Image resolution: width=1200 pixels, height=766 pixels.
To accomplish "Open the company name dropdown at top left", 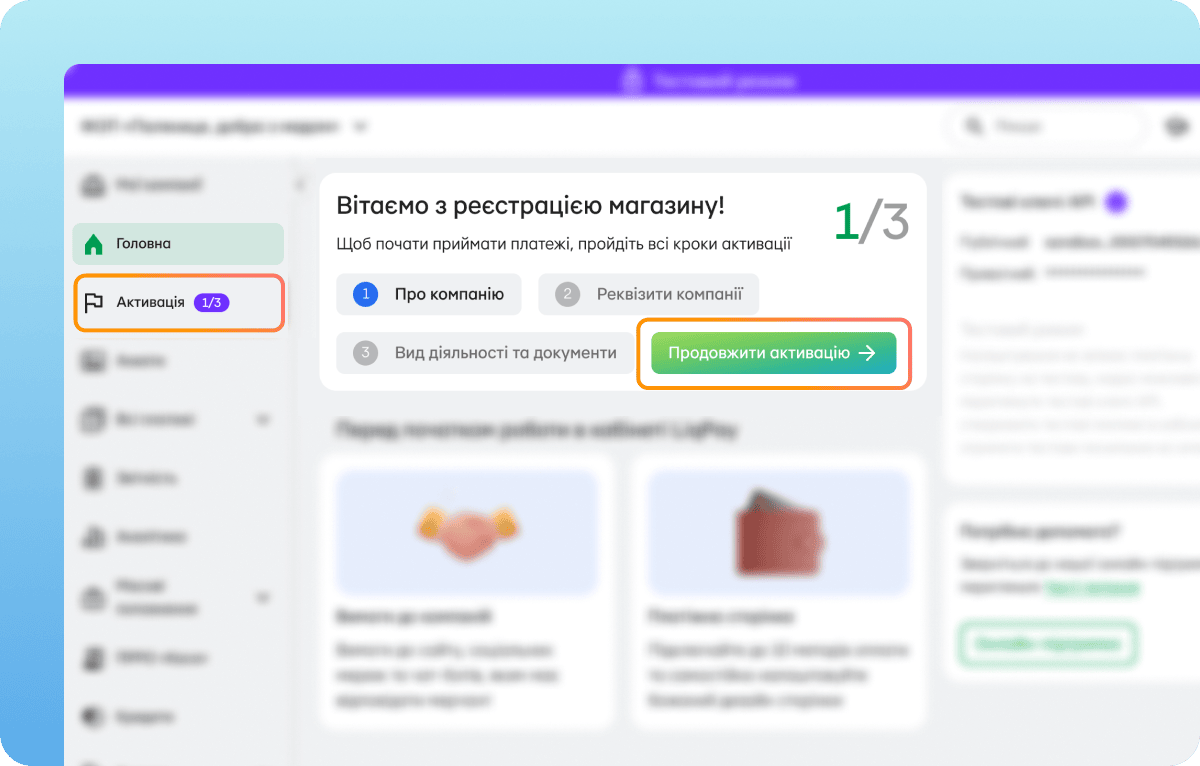I will [225, 127].
